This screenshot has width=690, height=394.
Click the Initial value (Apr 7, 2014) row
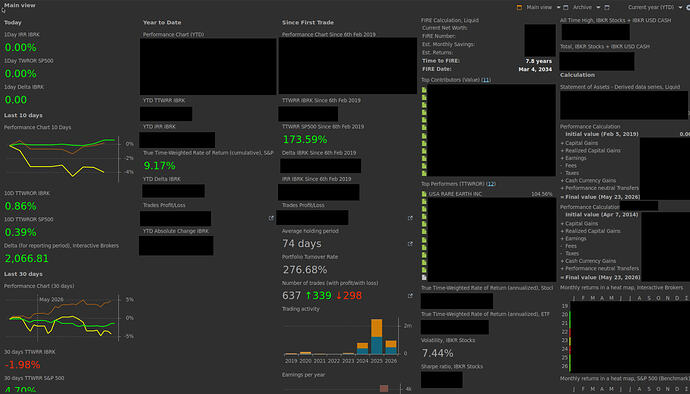coord(602,215)
